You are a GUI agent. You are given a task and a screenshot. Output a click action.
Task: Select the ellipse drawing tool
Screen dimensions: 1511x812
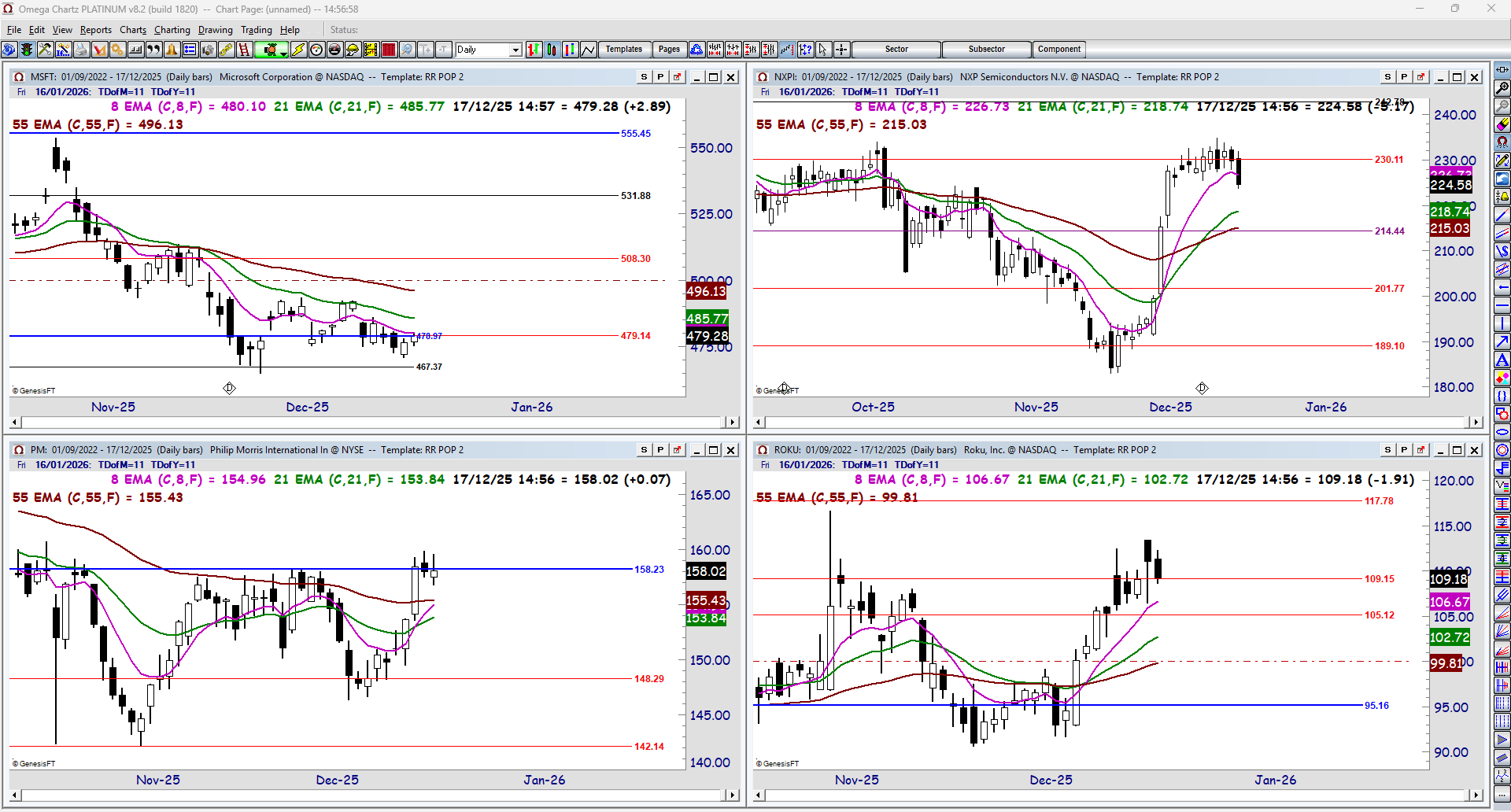[x=1502, y=432]
